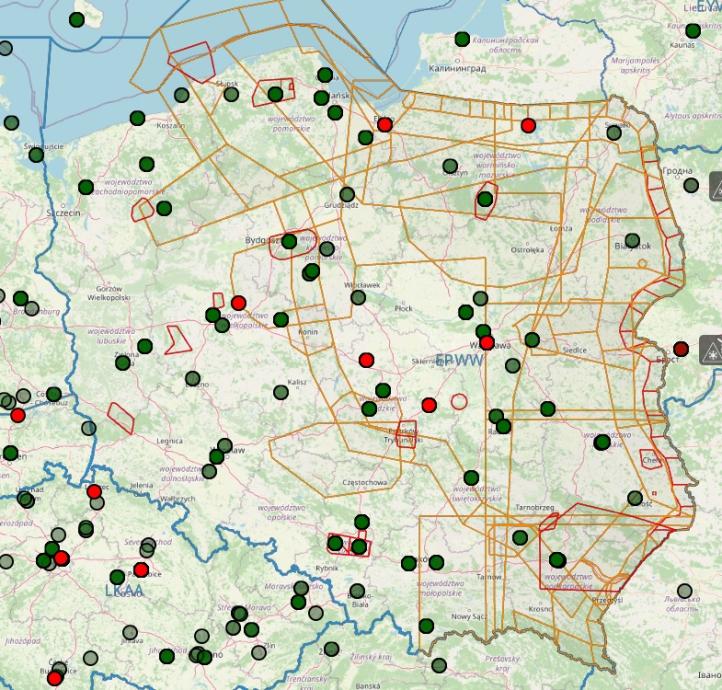This screenshot has width=722, height=690.
Task: Select the red marker at České Budějovice
Action: point(55,678)
